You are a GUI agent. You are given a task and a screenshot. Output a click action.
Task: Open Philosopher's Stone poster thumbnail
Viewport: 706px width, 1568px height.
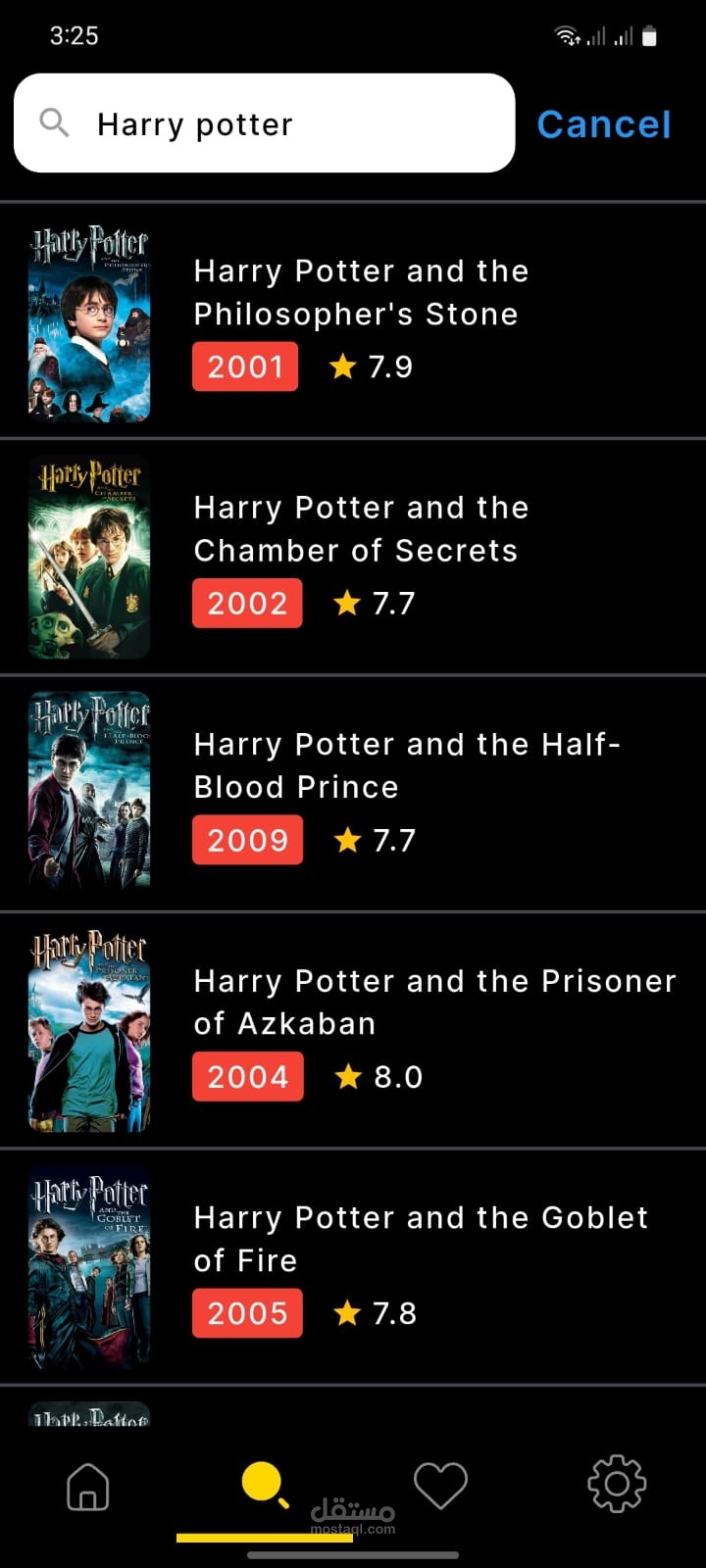(x=89, y=321)
